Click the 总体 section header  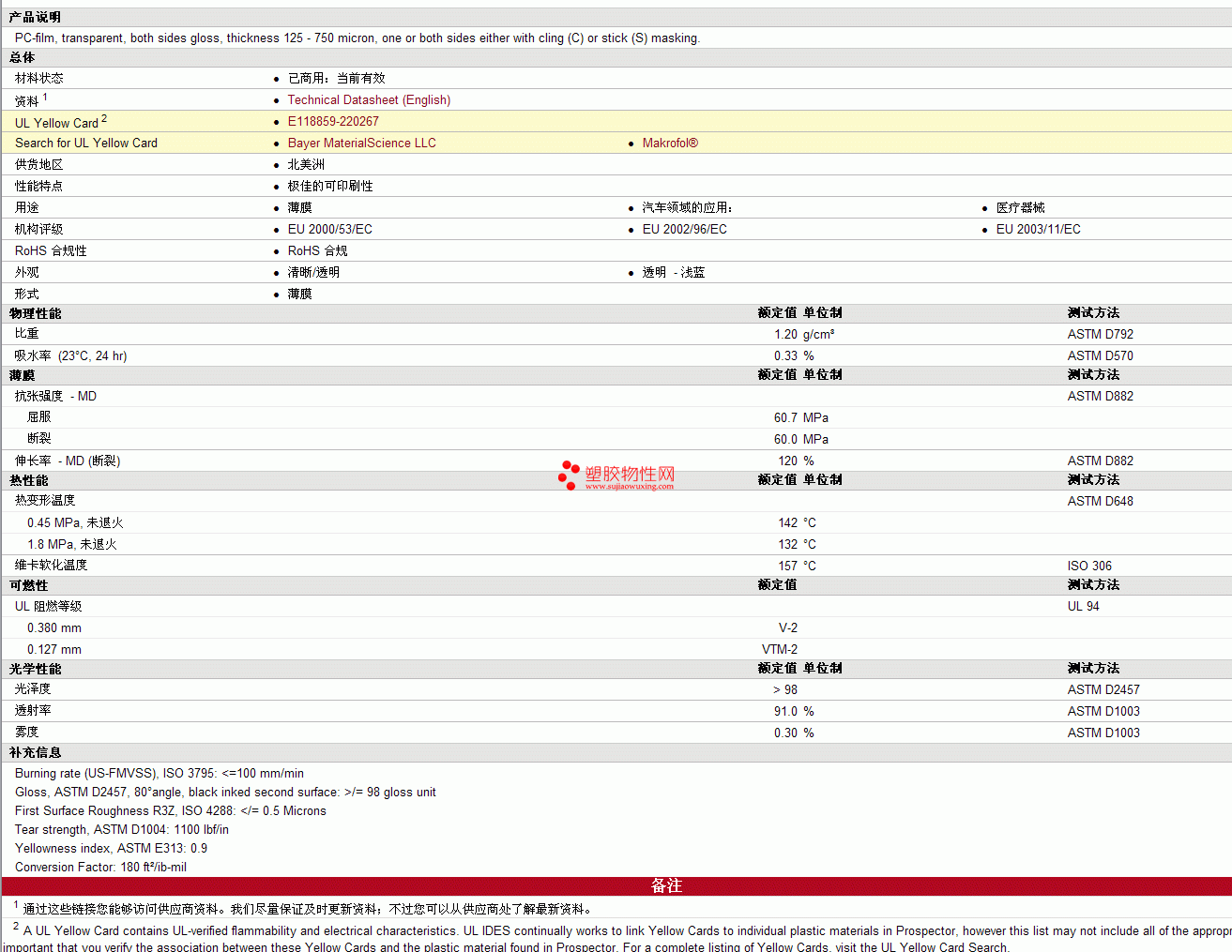[x=23, y=58]
